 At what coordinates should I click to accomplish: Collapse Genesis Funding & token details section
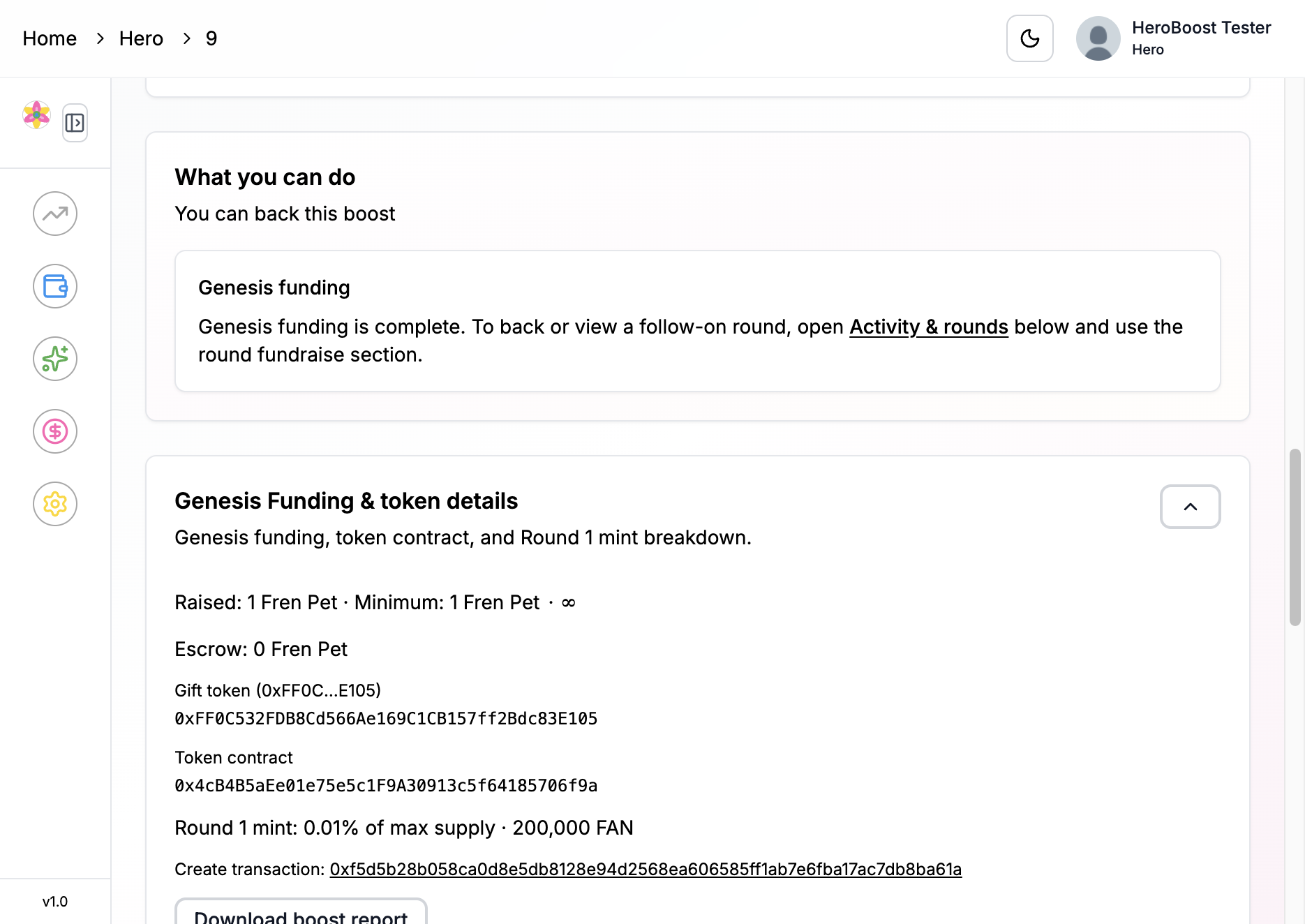[x=1191, y=507]
